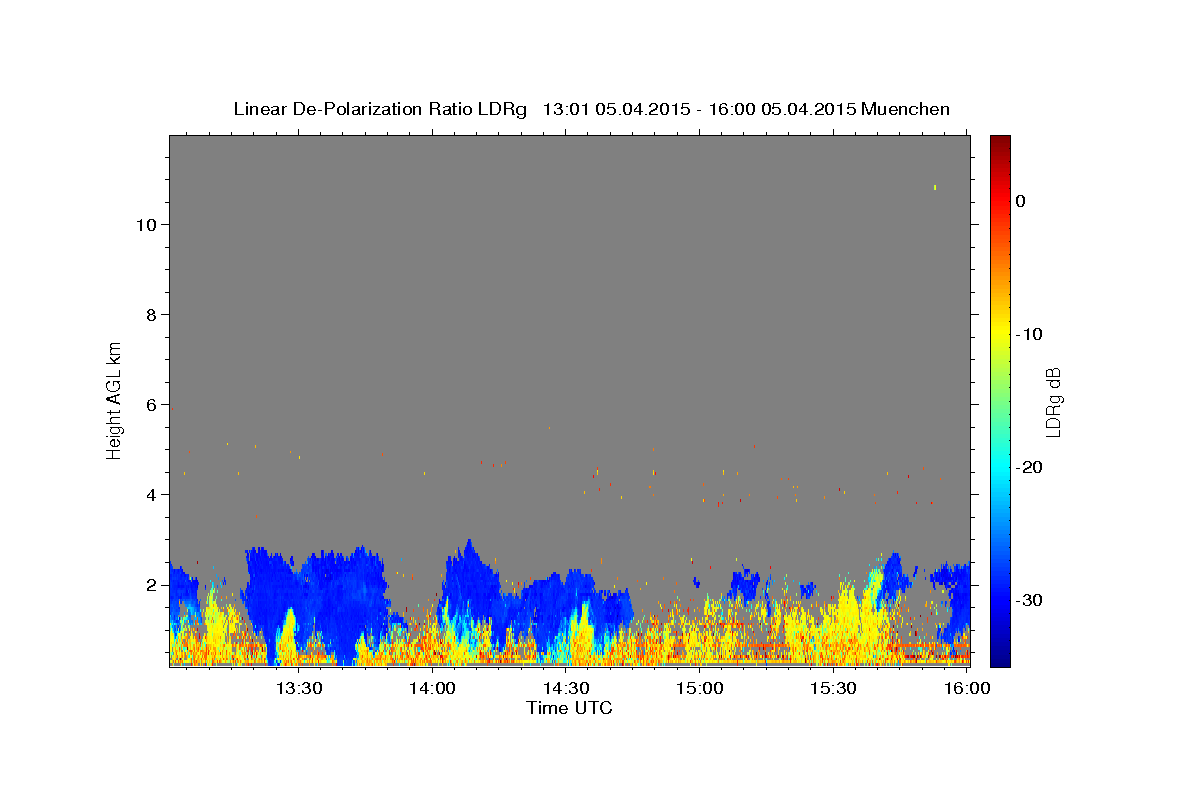Click the height tick label 8
This screenshot has height=800, width=1200.
151,314
